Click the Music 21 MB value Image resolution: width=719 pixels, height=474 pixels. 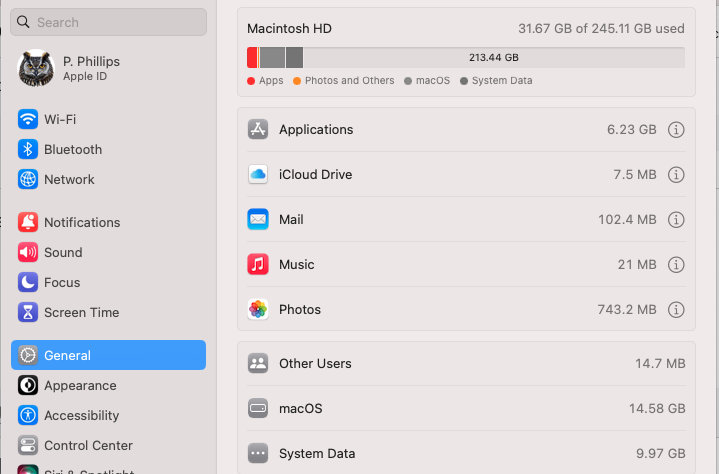(x=637, y=265)
